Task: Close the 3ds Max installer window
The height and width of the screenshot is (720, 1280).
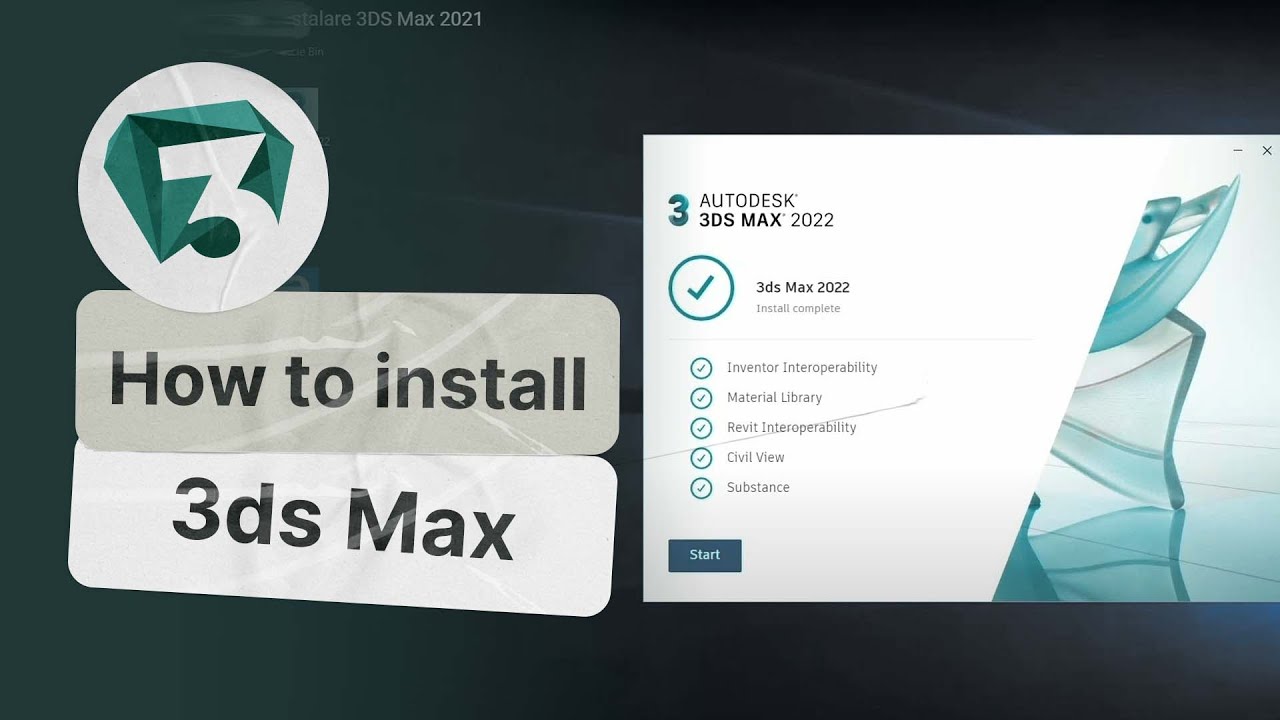Action: coord(1267,151)
